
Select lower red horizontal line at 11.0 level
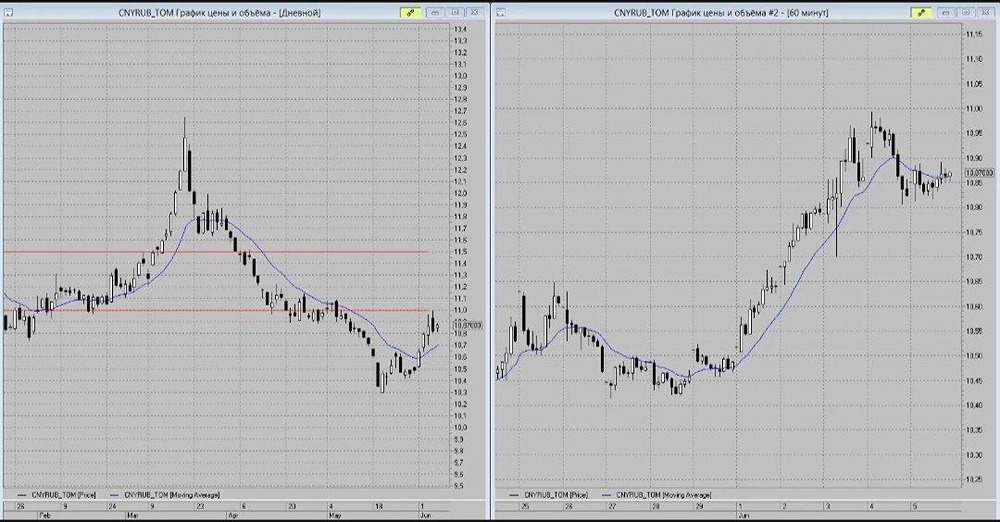click(x=216, y=311)
